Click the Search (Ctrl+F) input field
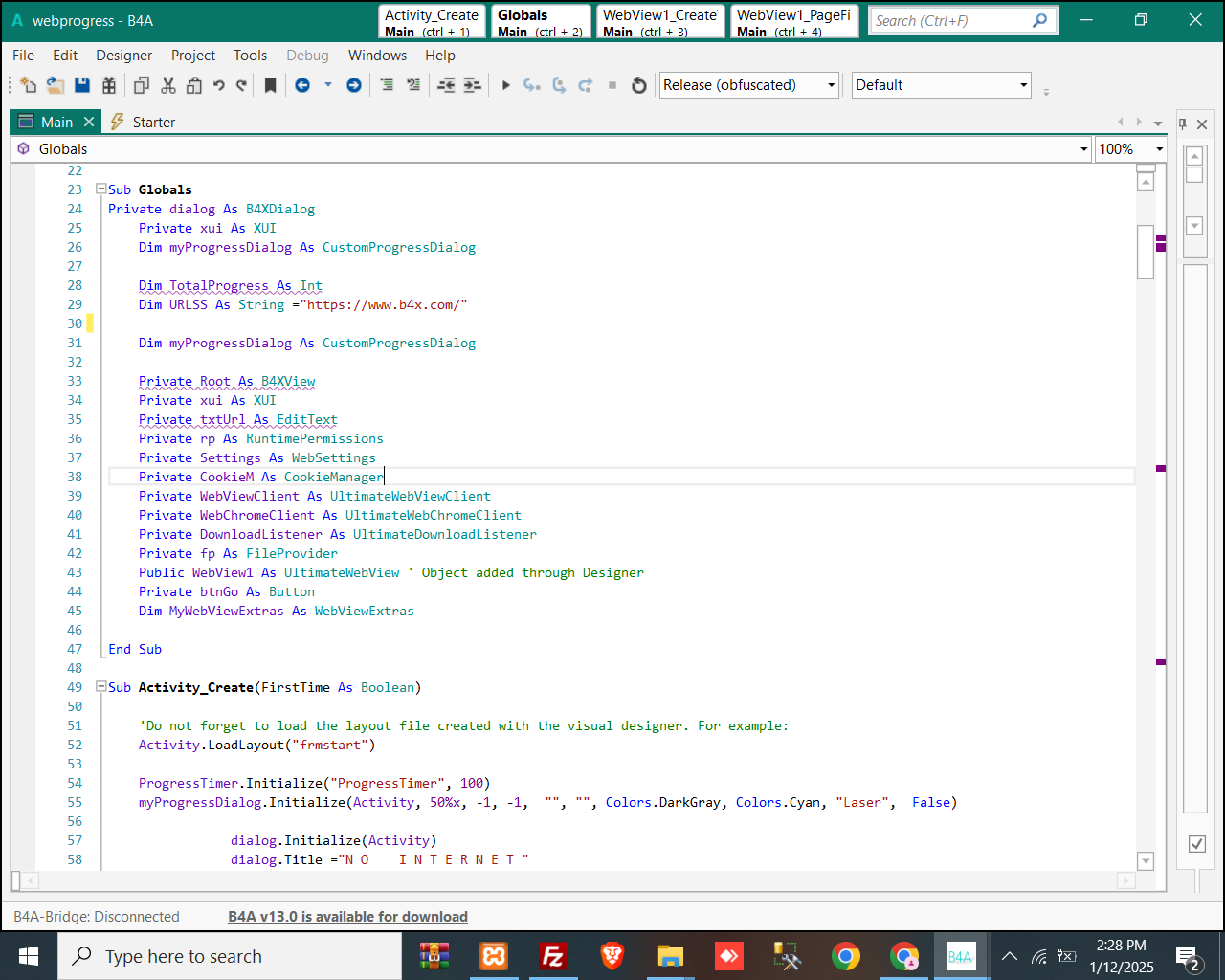 coord(951,20)
